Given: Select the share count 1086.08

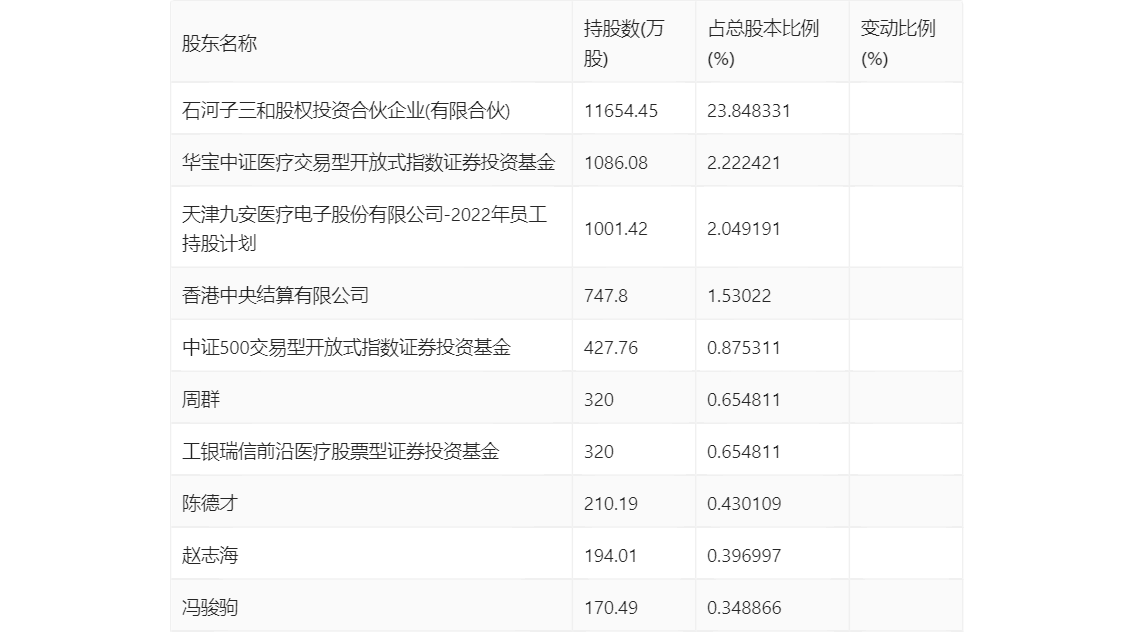Looking at the screenshot, I should 615,163.
